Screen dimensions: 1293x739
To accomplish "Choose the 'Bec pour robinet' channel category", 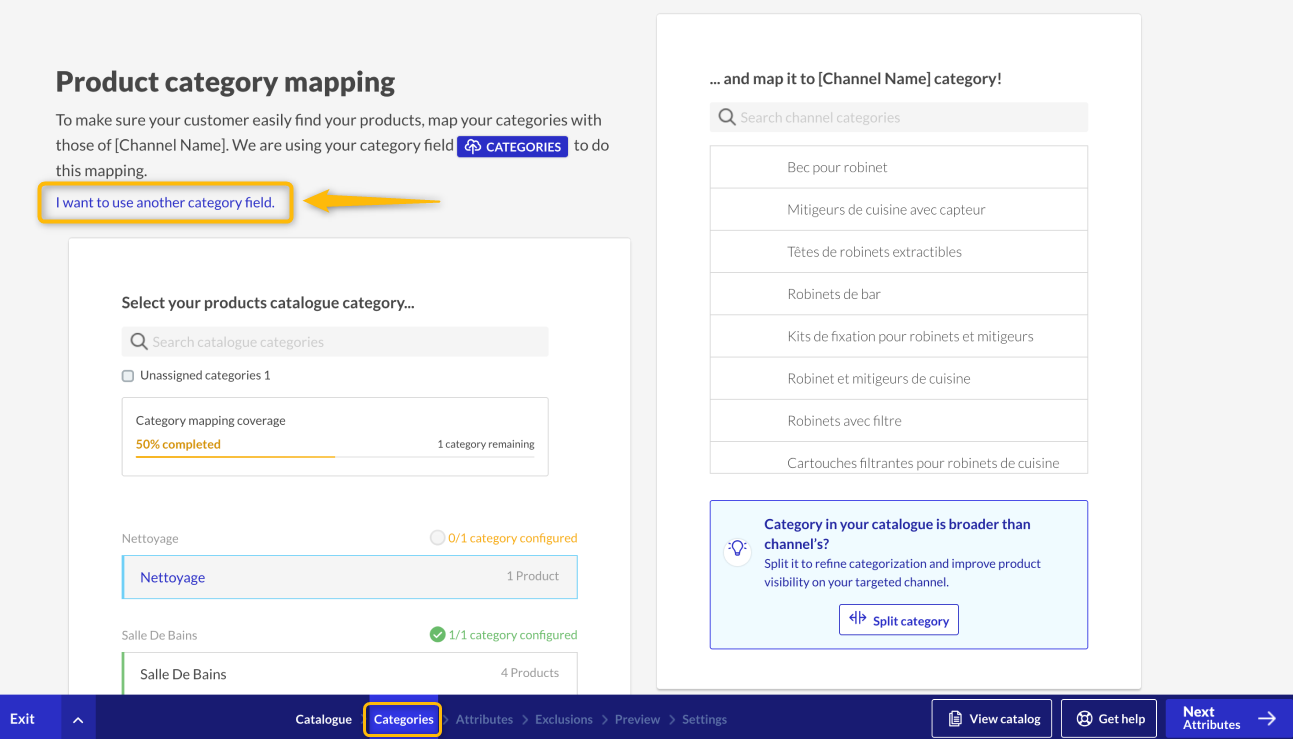I will (899, 167).
